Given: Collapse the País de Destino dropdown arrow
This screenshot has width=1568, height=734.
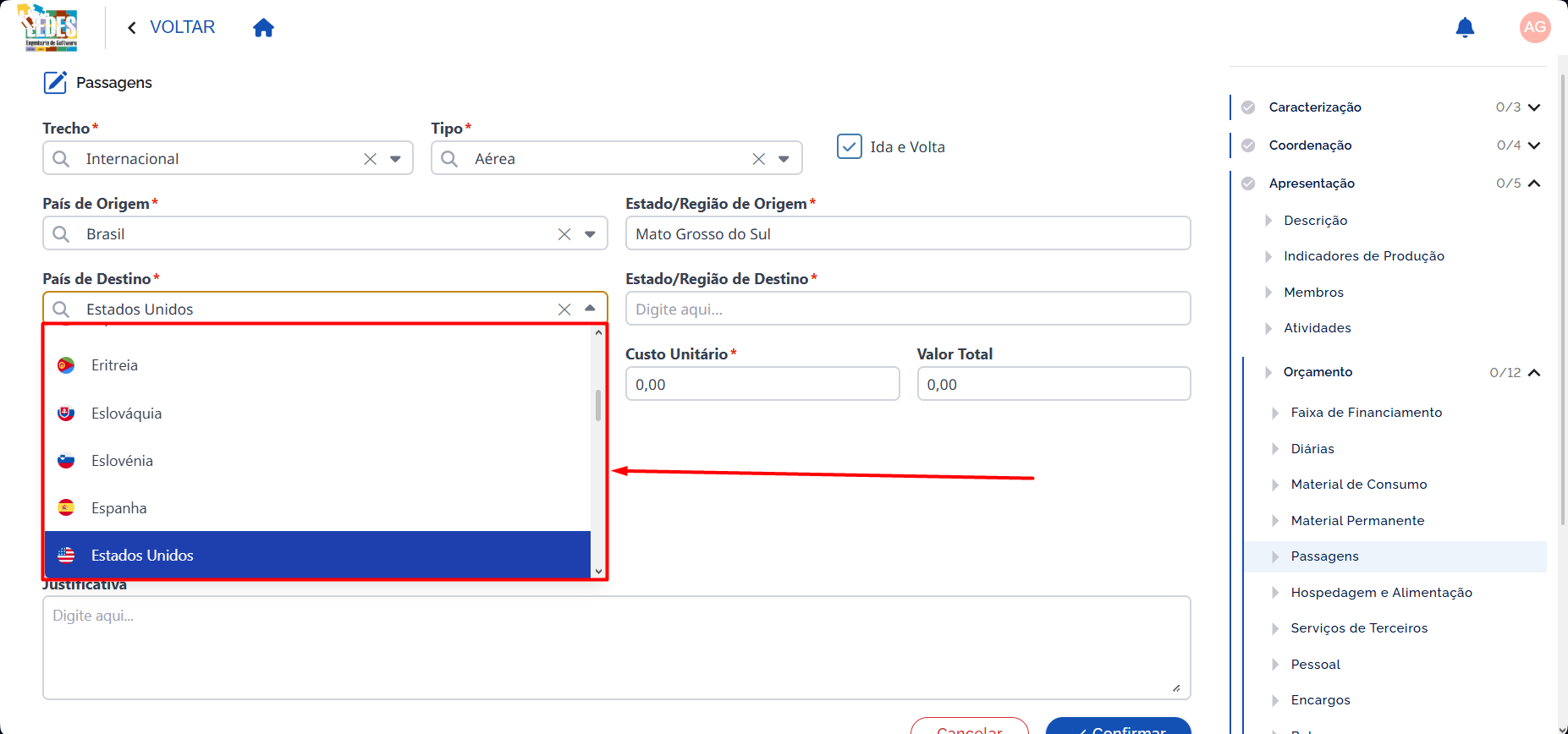Looking at the screenshot, I should point(590,309).
